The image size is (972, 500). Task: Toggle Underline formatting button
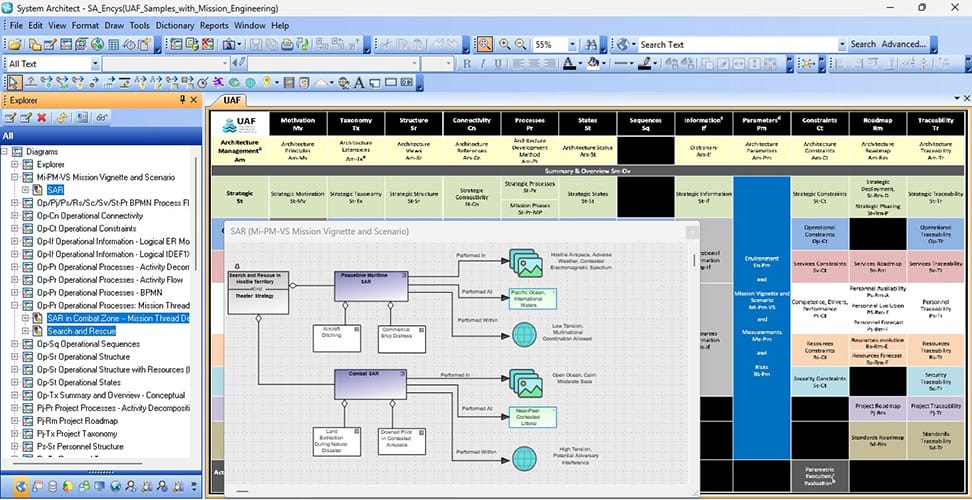(498, 64)
